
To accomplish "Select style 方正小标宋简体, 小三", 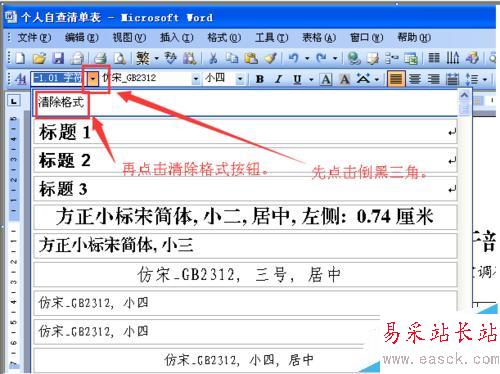I will pyautogui.click(x=245, y=246).
